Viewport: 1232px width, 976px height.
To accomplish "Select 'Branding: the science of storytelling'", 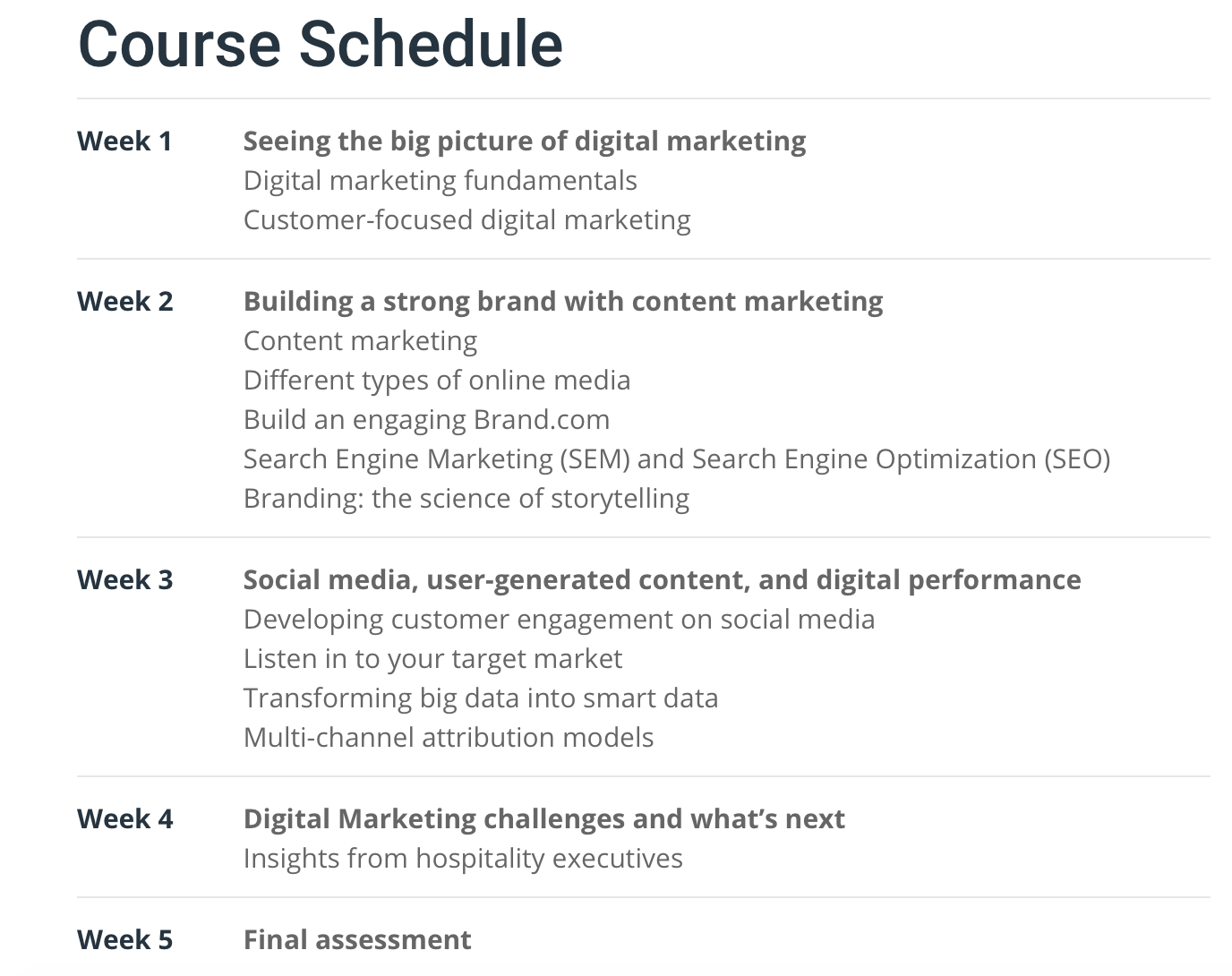I will pyautogui.click(x=466, y=499).
